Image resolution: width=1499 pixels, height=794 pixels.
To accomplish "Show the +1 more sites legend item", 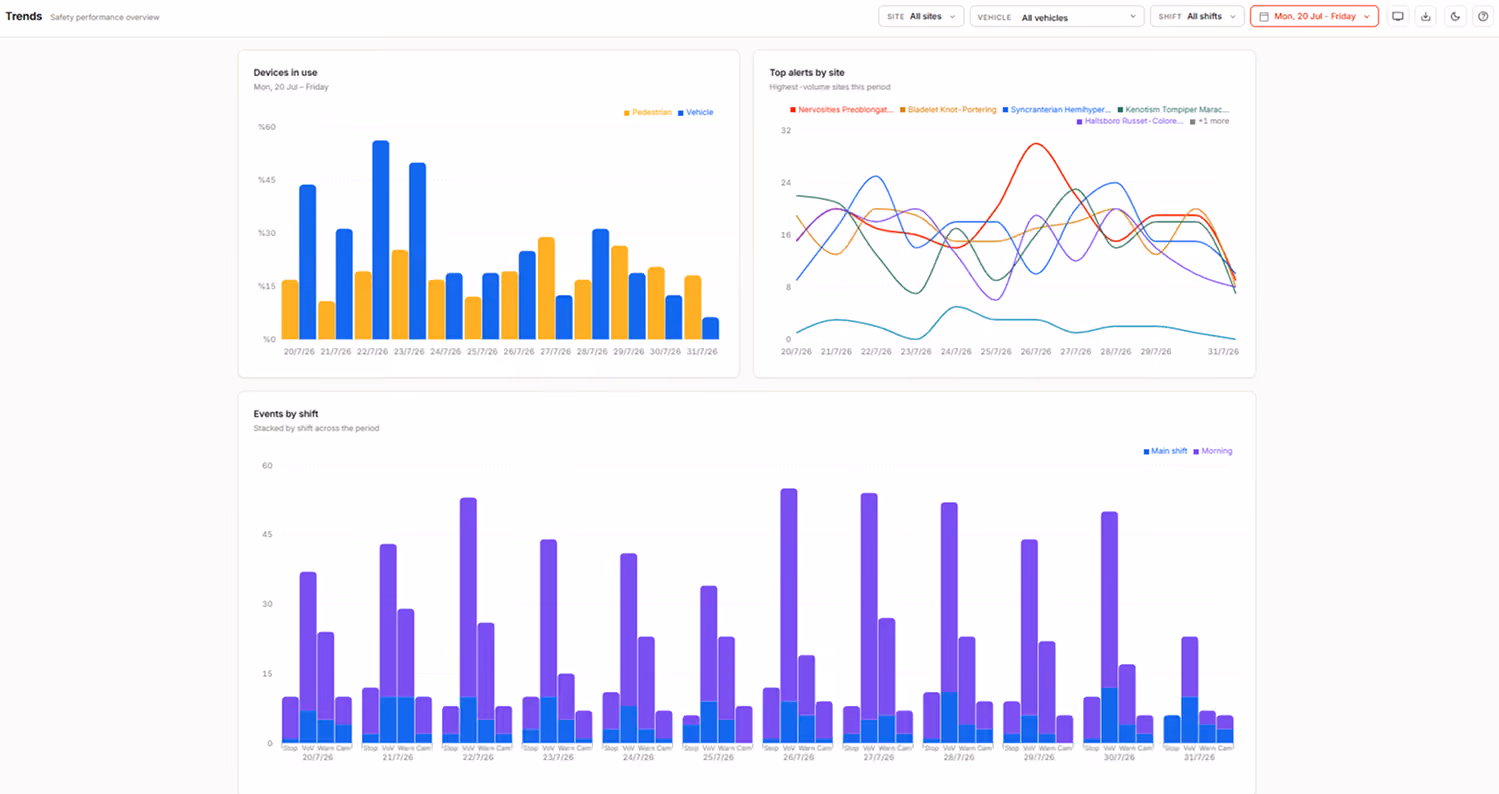I will [x=1209, y=121].
